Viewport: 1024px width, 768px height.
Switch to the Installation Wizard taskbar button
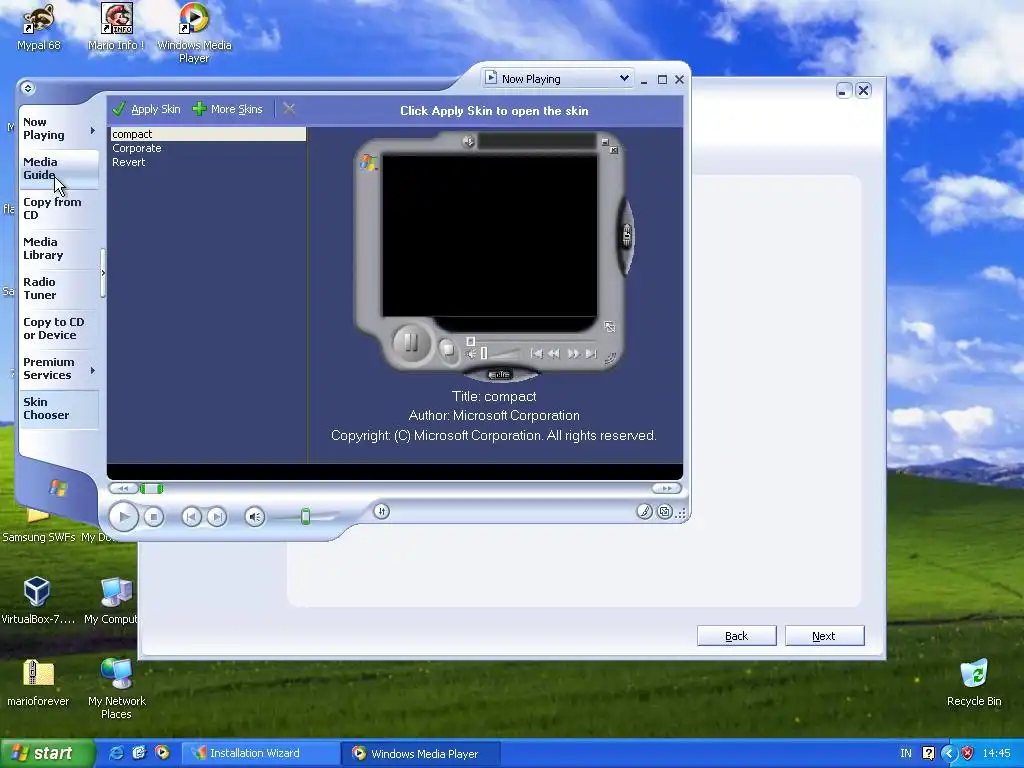(260, 753)
